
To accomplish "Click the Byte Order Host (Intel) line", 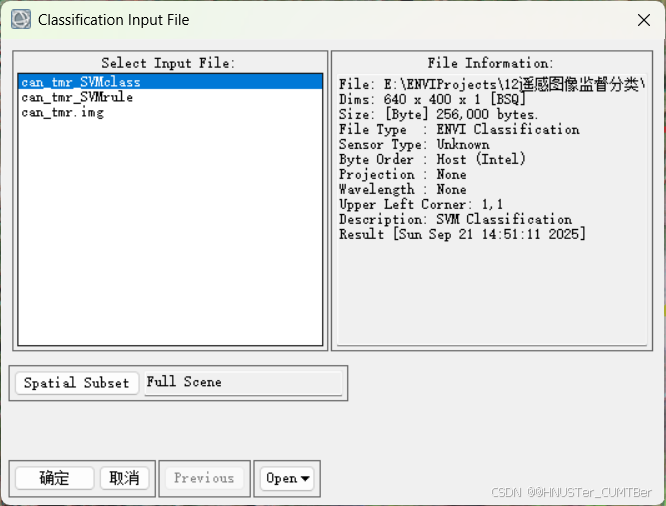I will pyautogui.click(x=432, y=159).
